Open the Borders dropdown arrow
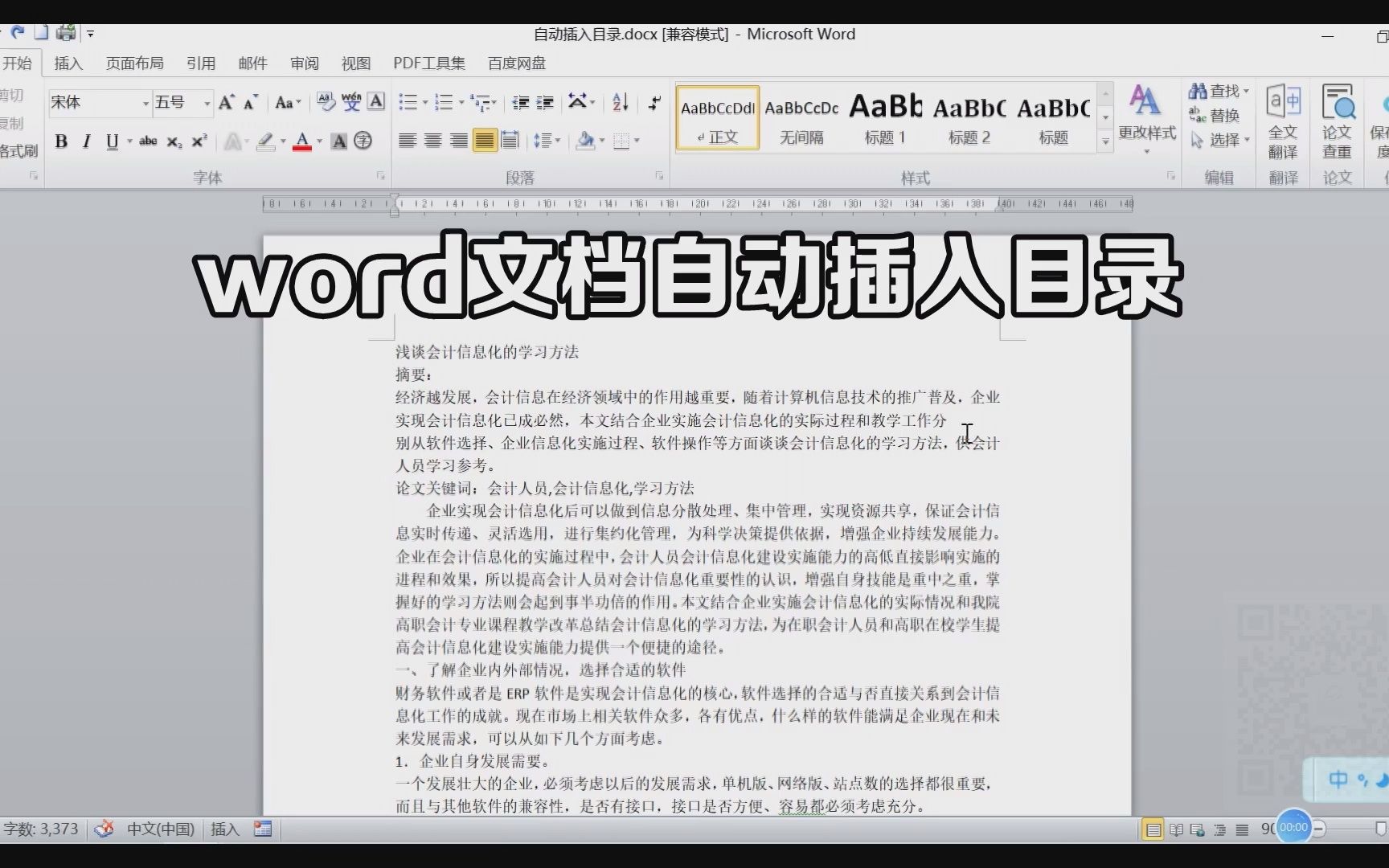This screenshot has width=1389, height=868. [x=637, y=141]
